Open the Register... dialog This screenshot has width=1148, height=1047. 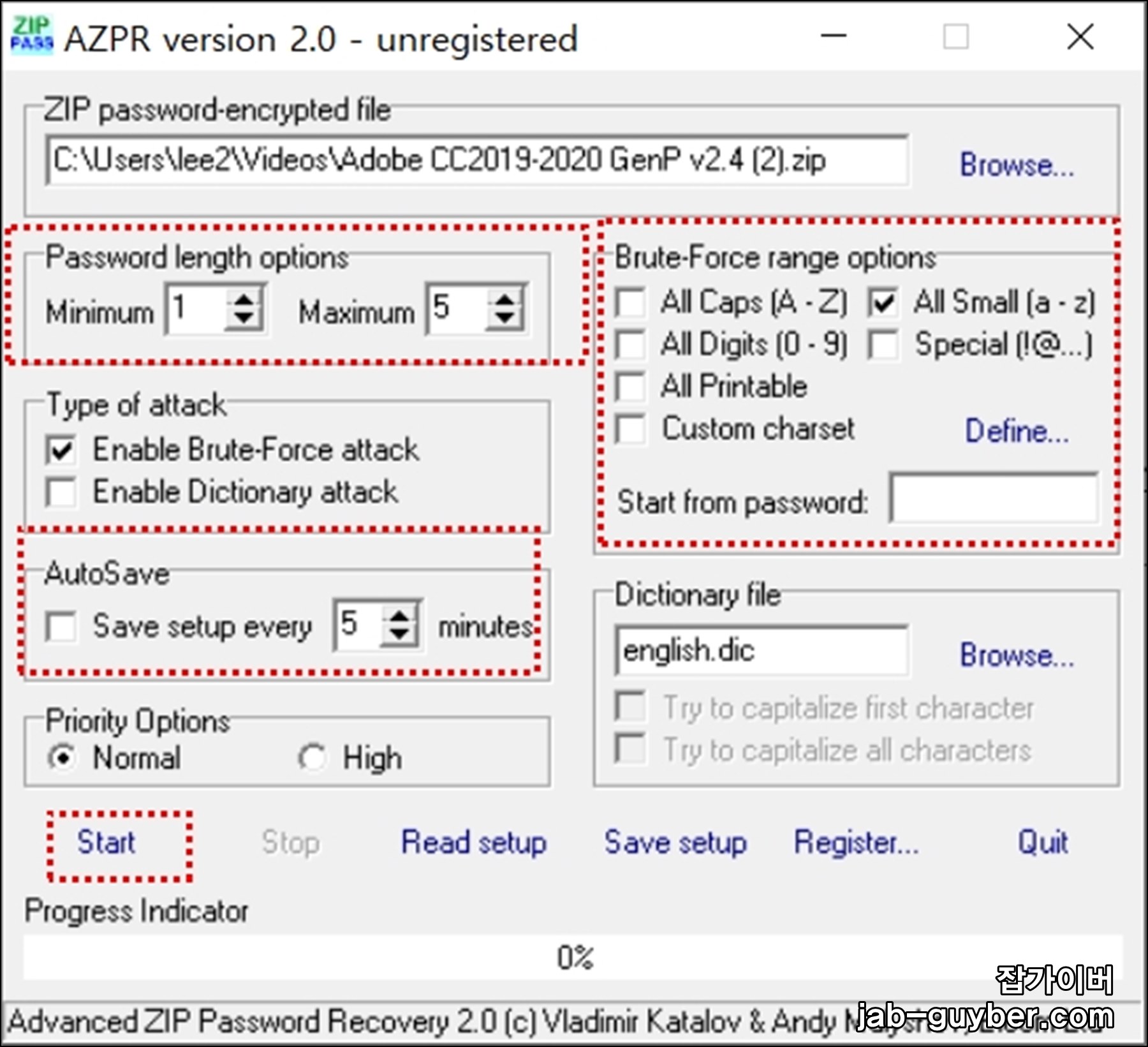coord(857,842)
